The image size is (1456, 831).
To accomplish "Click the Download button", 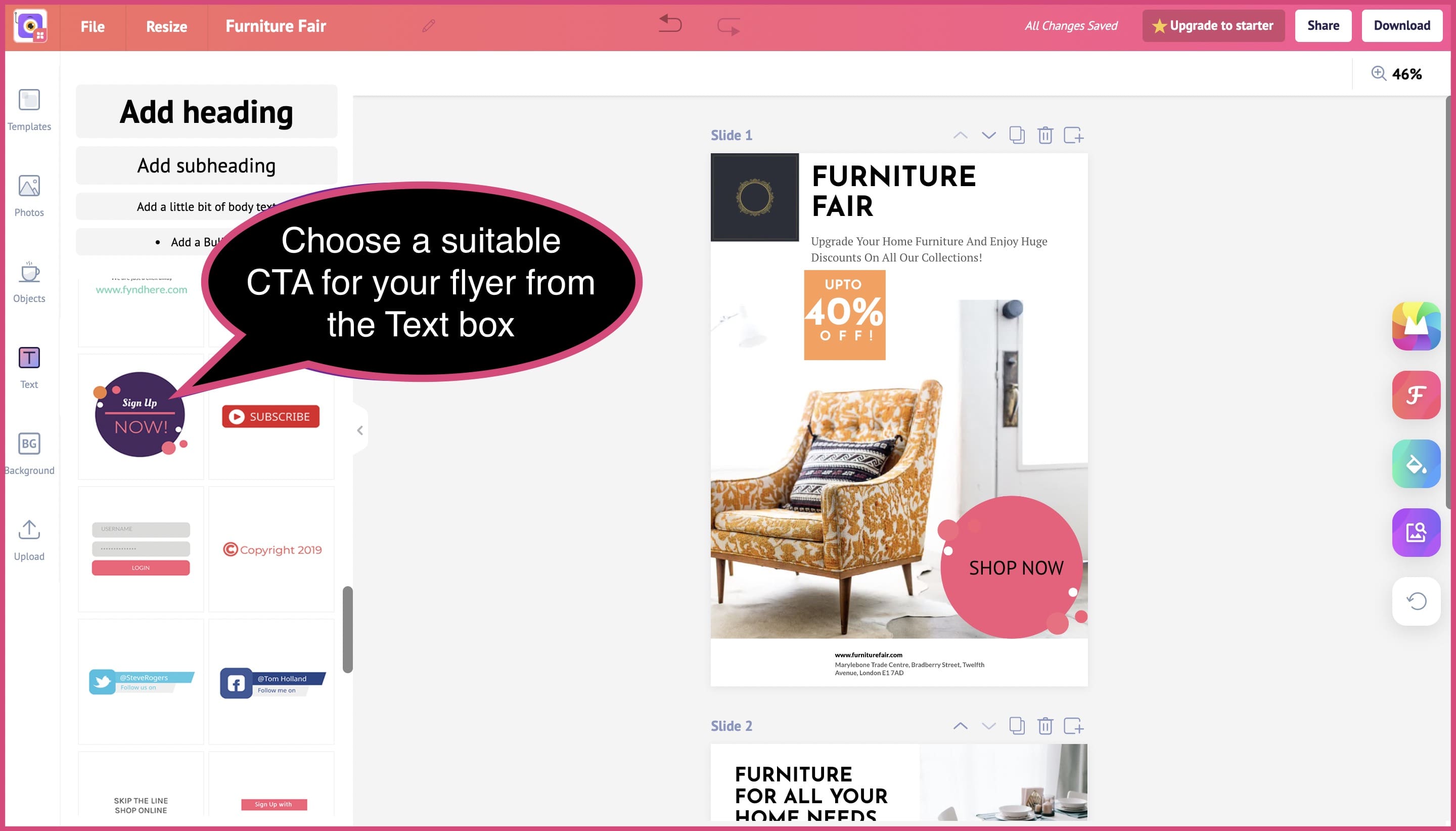I will tap(1401, 25).
